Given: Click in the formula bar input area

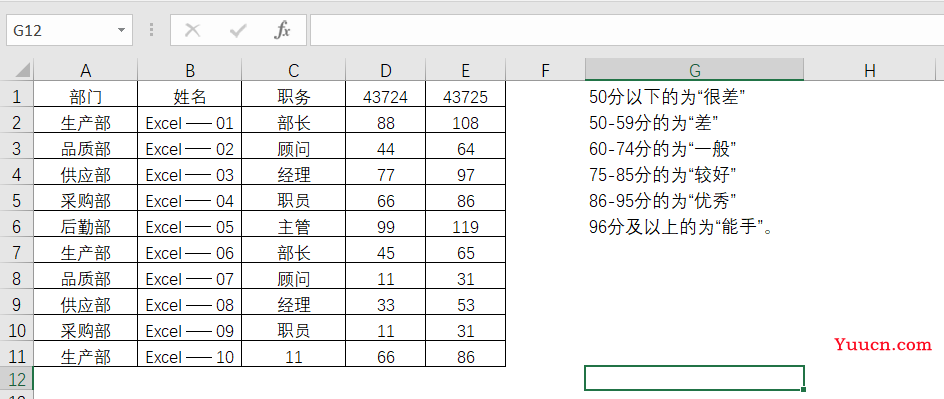Looking at the screenshot, I should point(627,30).
